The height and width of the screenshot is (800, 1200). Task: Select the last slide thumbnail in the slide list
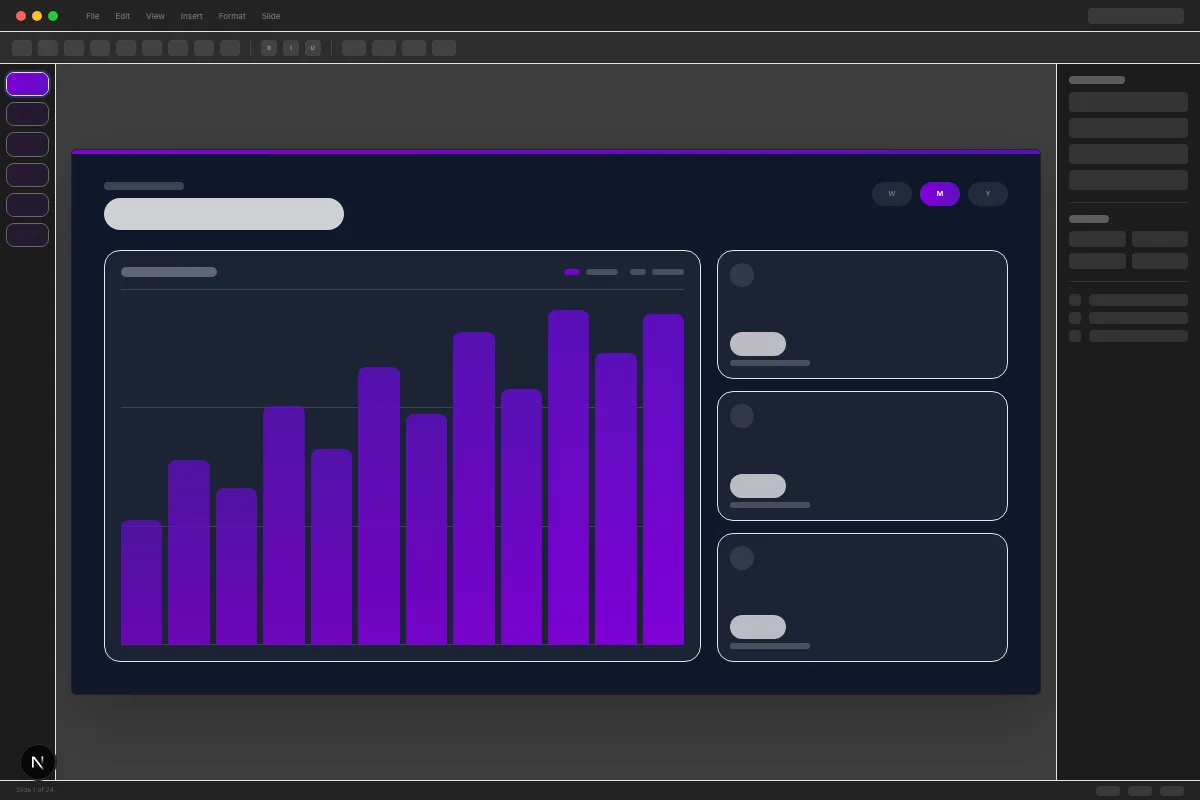click(27, 235)
